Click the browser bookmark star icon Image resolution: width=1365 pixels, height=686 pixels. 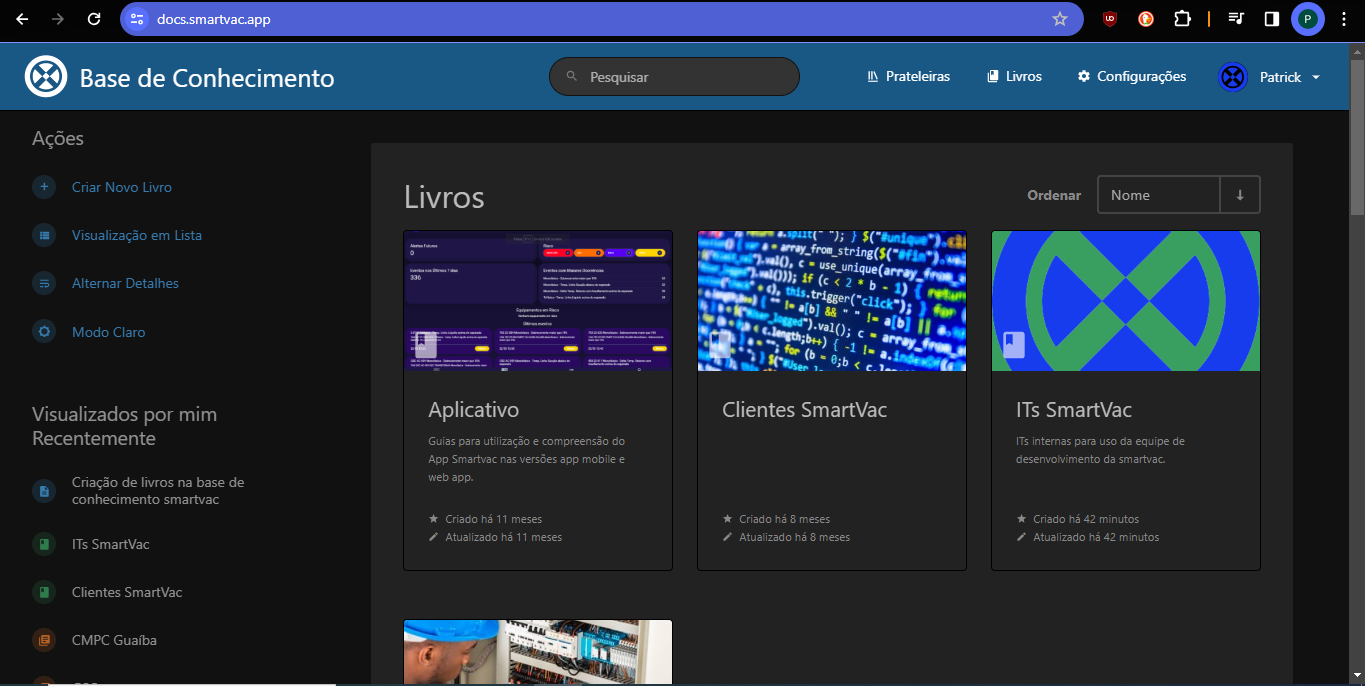point(1060,19)
